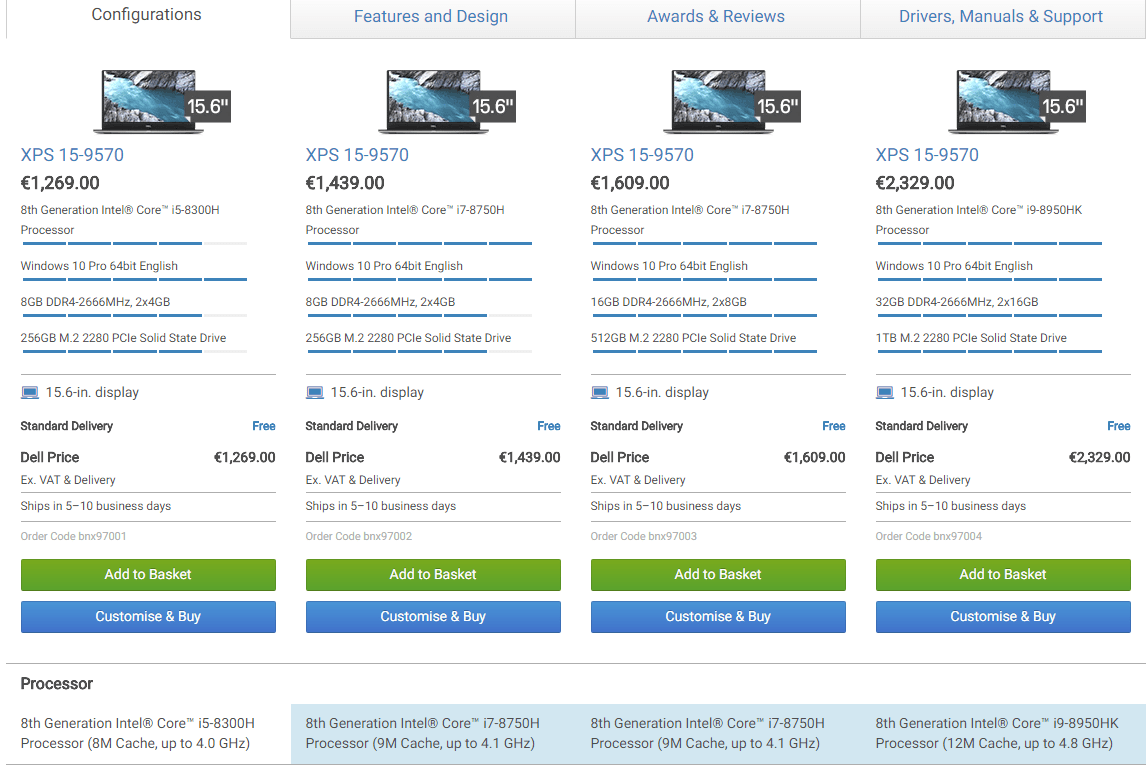Click the rating bar under the i5-8300H processor

coord(133,243)
